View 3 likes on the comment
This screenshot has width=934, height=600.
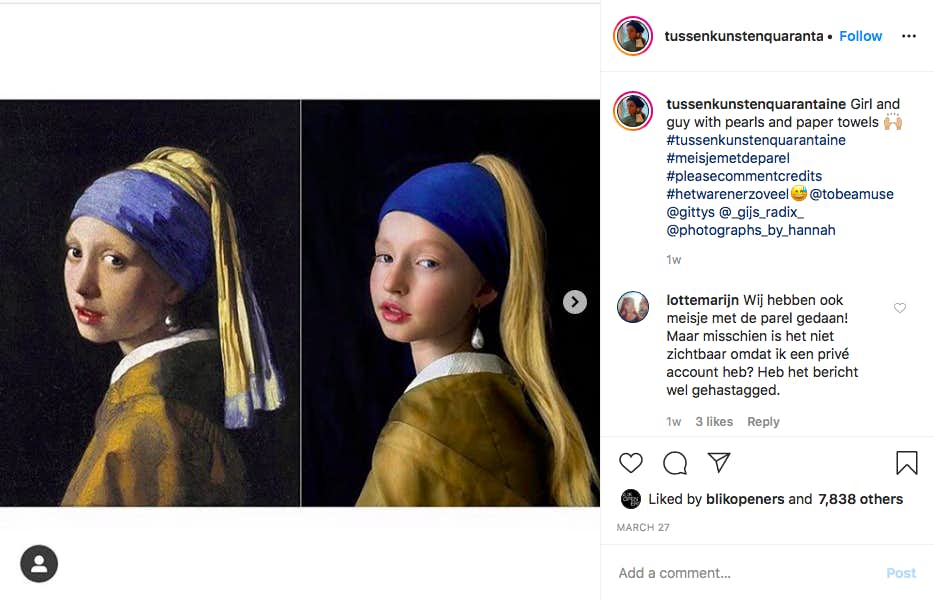point(714,422)
